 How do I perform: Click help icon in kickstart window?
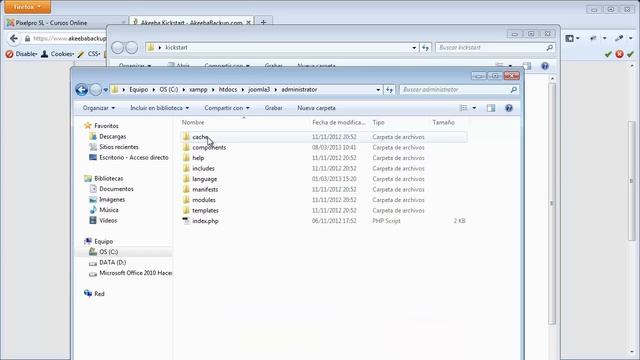[545, 66]
